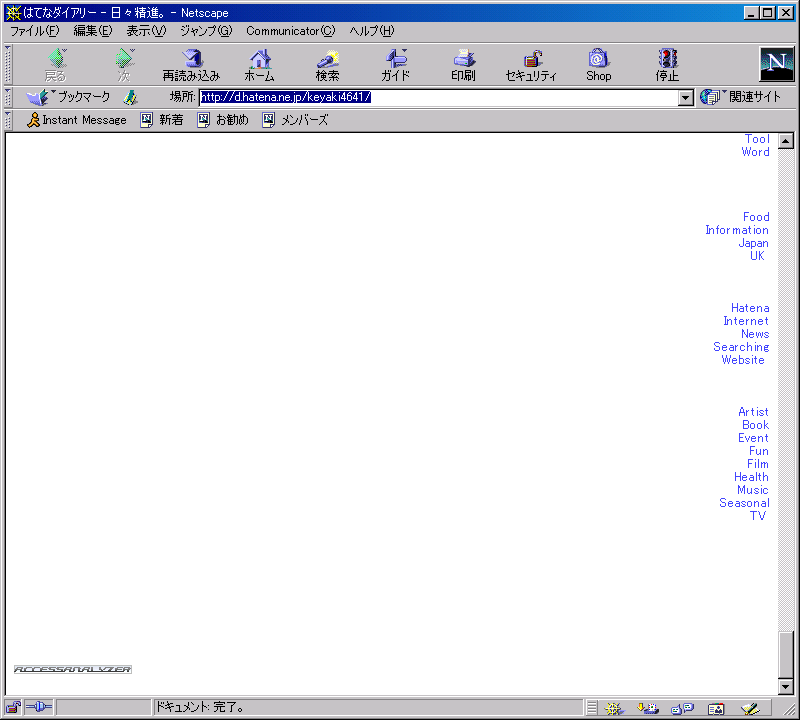The width and height of the screenshot is (800, 720).
Task: Click the security padlock status icon
Action: pyautogui.click(x=13, y=707)
